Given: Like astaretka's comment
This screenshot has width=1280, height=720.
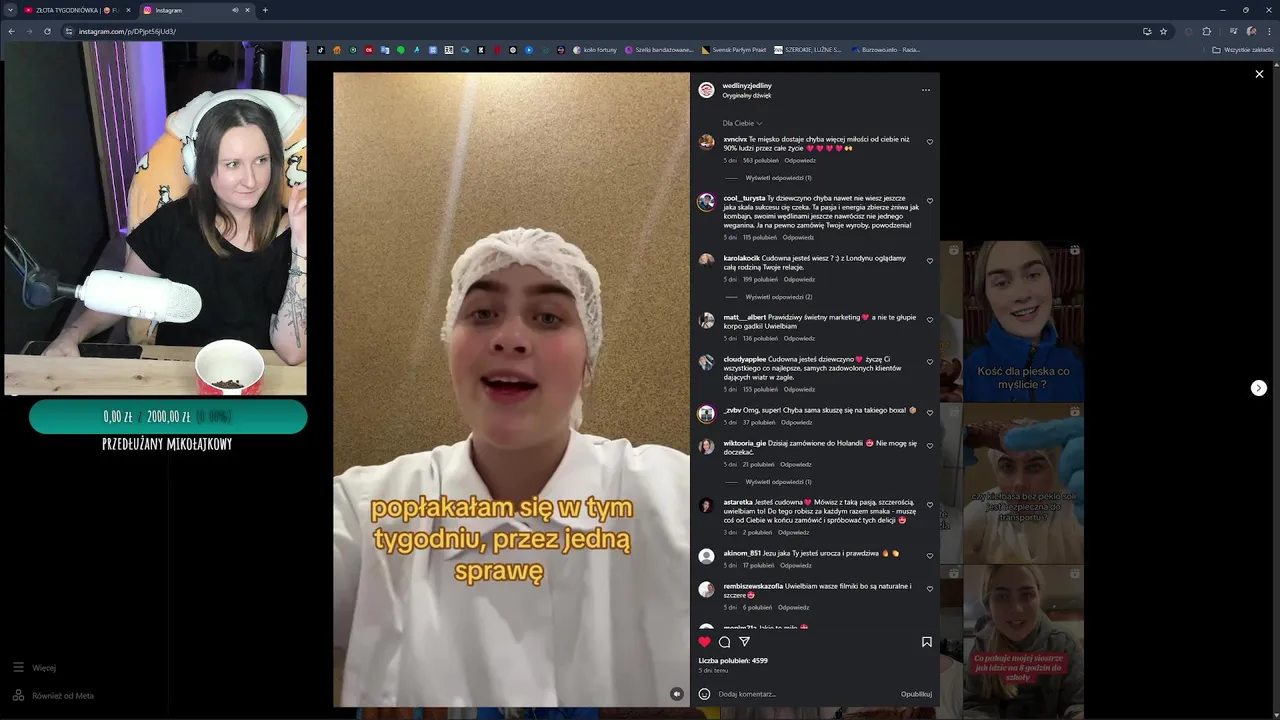Looking at the screenshot, I should (x=930, y=505).
